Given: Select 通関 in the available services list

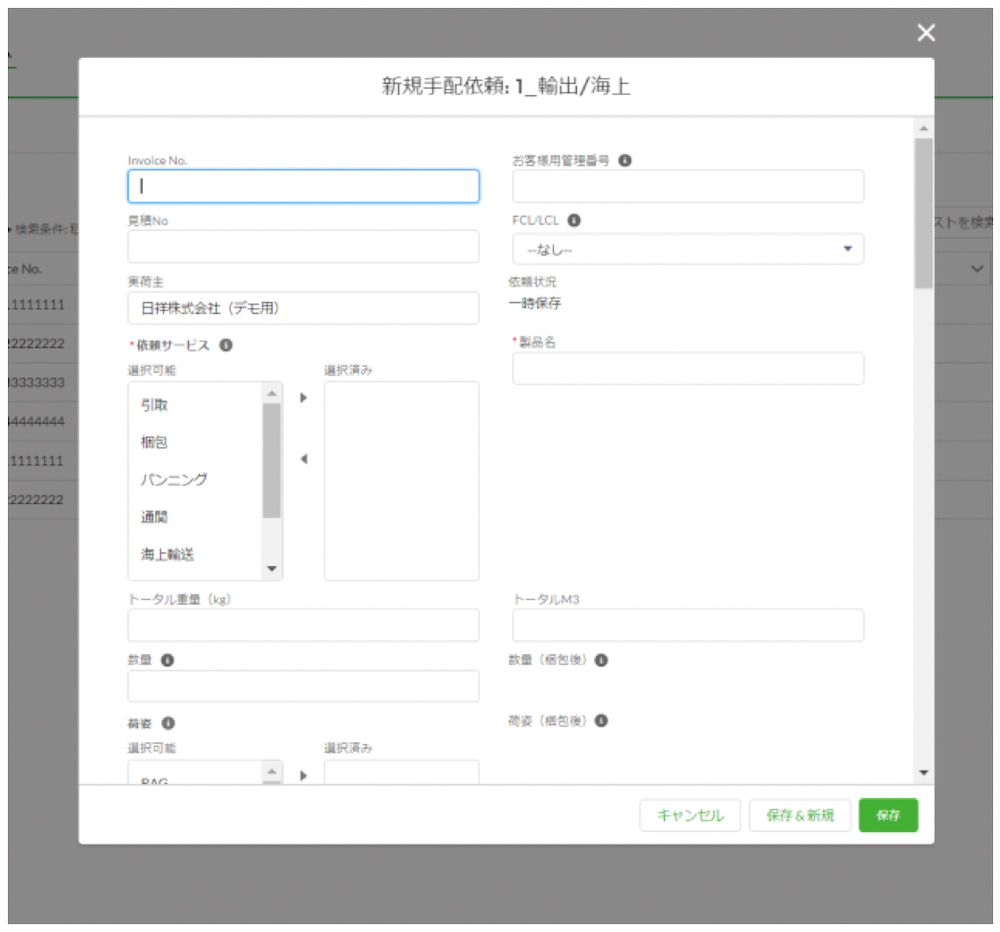Looking at the screenshot, I should 154,517.
